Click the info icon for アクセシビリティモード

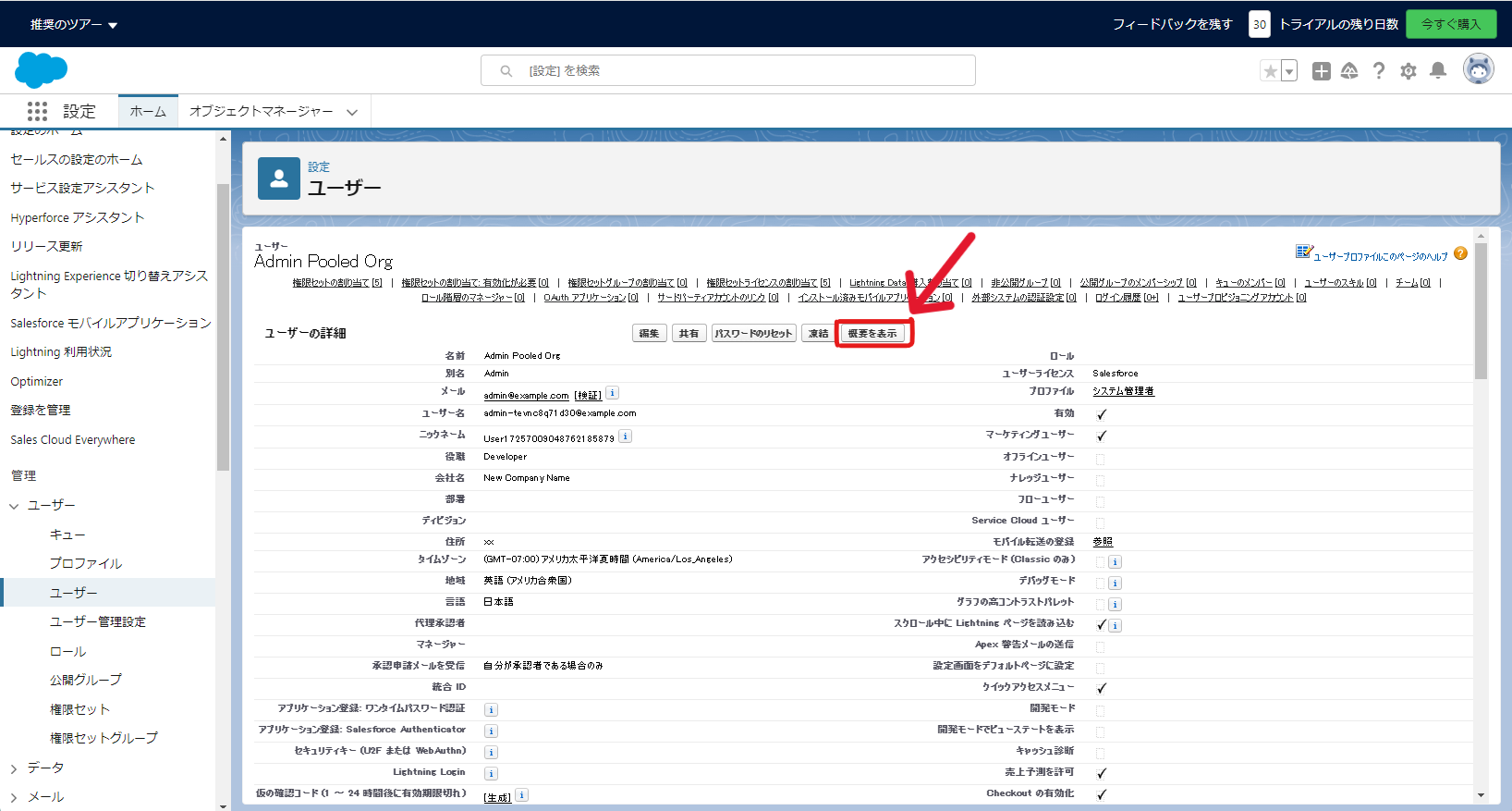(1116, 562)
